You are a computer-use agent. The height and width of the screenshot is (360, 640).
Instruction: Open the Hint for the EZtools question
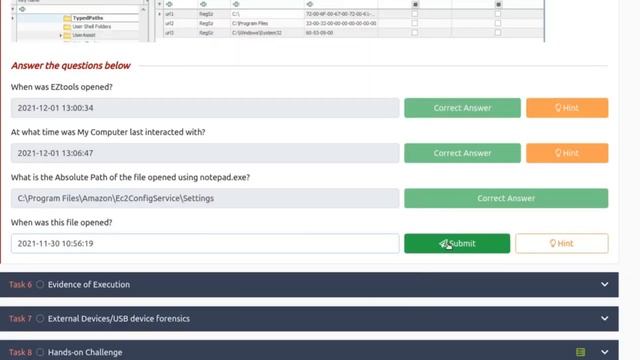(x=567, y=108)
